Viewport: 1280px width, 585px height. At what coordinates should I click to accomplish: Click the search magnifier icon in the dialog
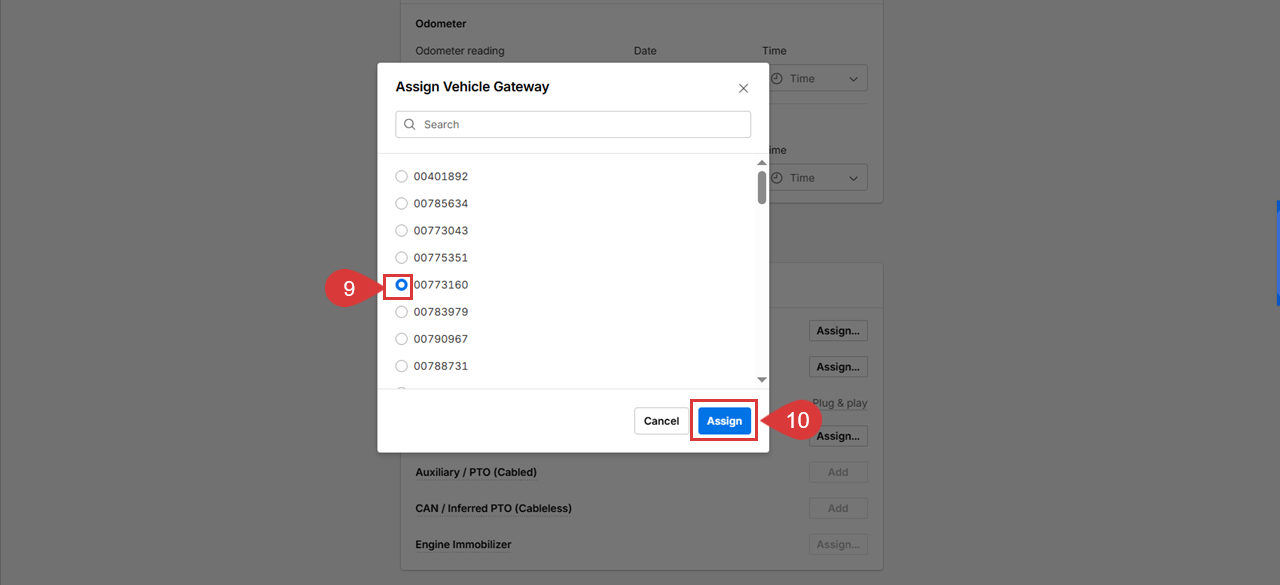click(409, 124)
